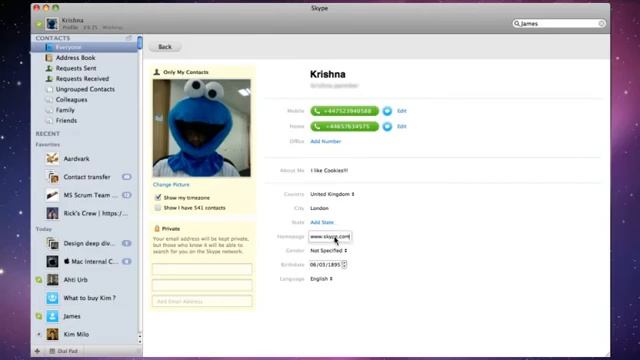Open MS Scrum Team conversation icon
The width and height of the screenshot is (640, 360).
point(52,195)
